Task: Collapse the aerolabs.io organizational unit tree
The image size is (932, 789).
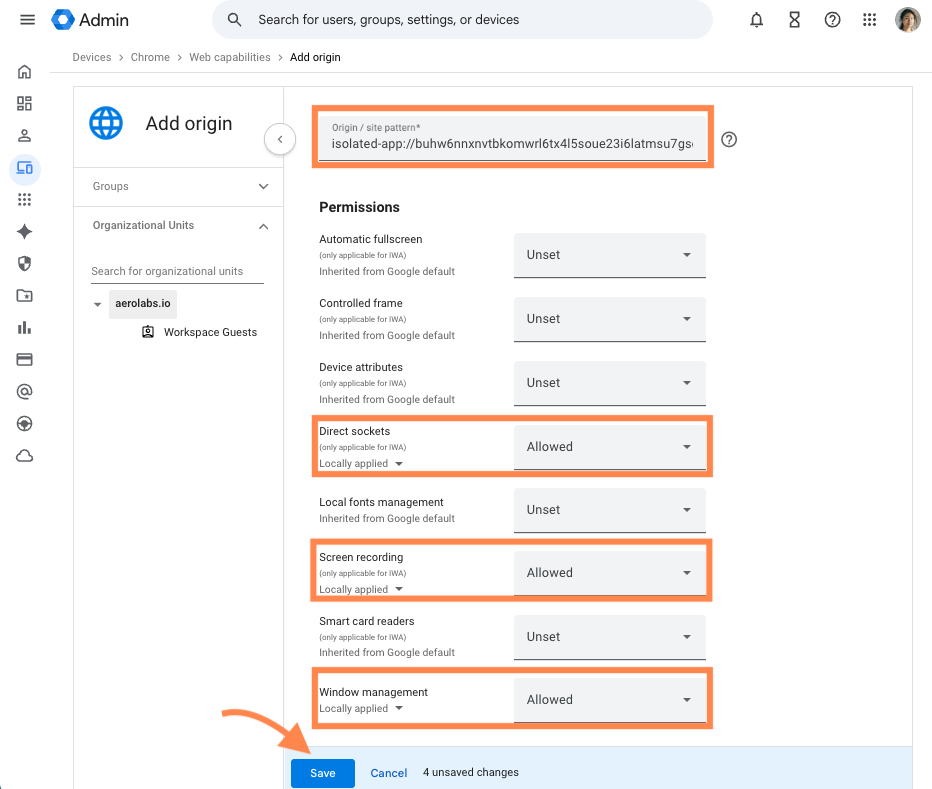Action: click(97, 303)
